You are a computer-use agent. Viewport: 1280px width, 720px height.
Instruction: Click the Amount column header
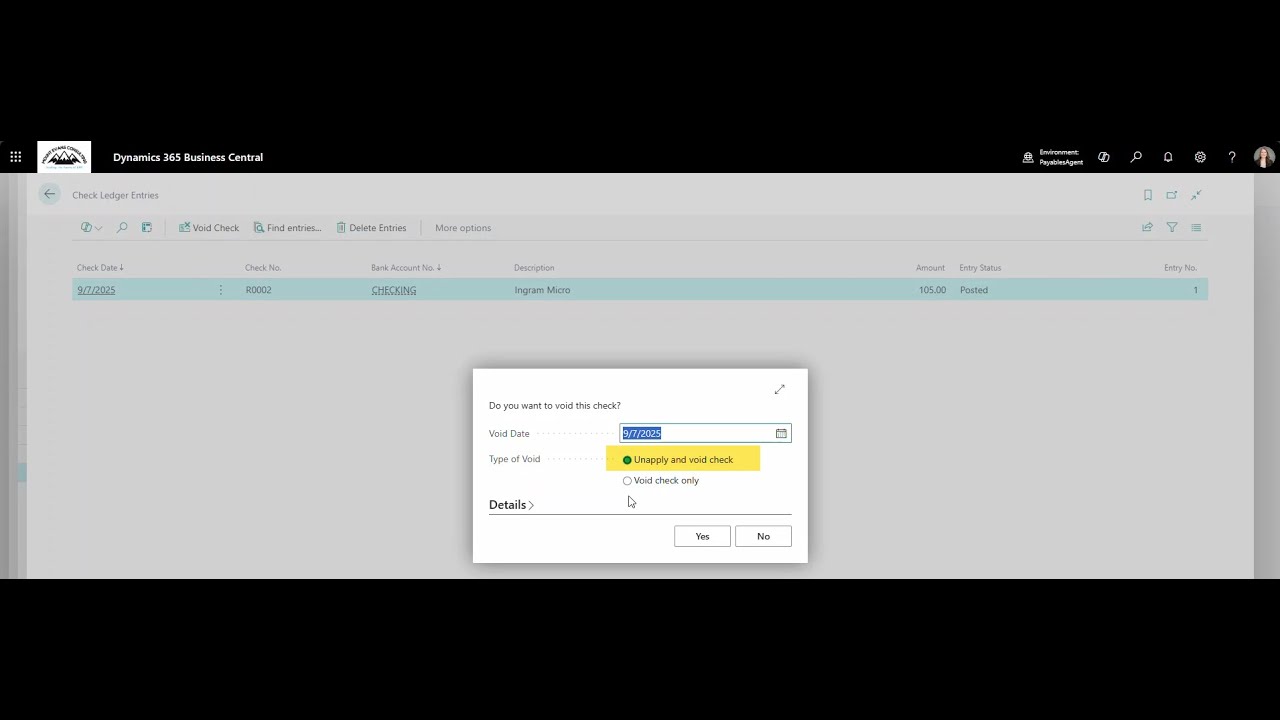[x=930, y=268]
